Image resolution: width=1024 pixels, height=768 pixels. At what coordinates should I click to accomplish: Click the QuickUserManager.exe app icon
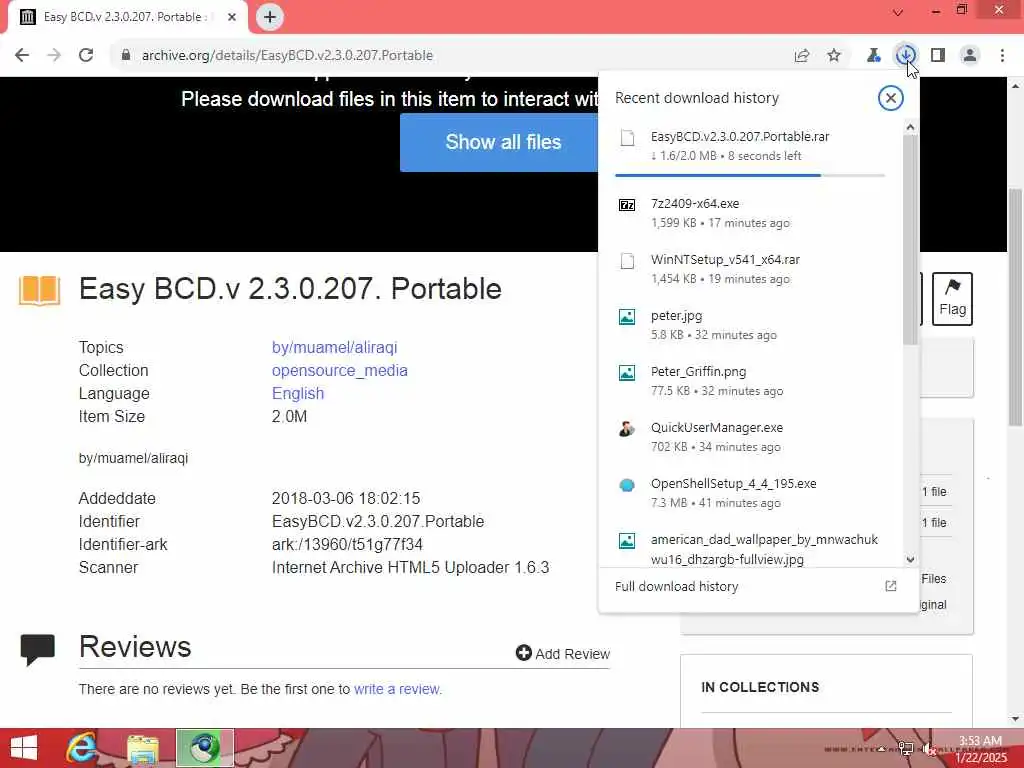[x=627, y=429]
